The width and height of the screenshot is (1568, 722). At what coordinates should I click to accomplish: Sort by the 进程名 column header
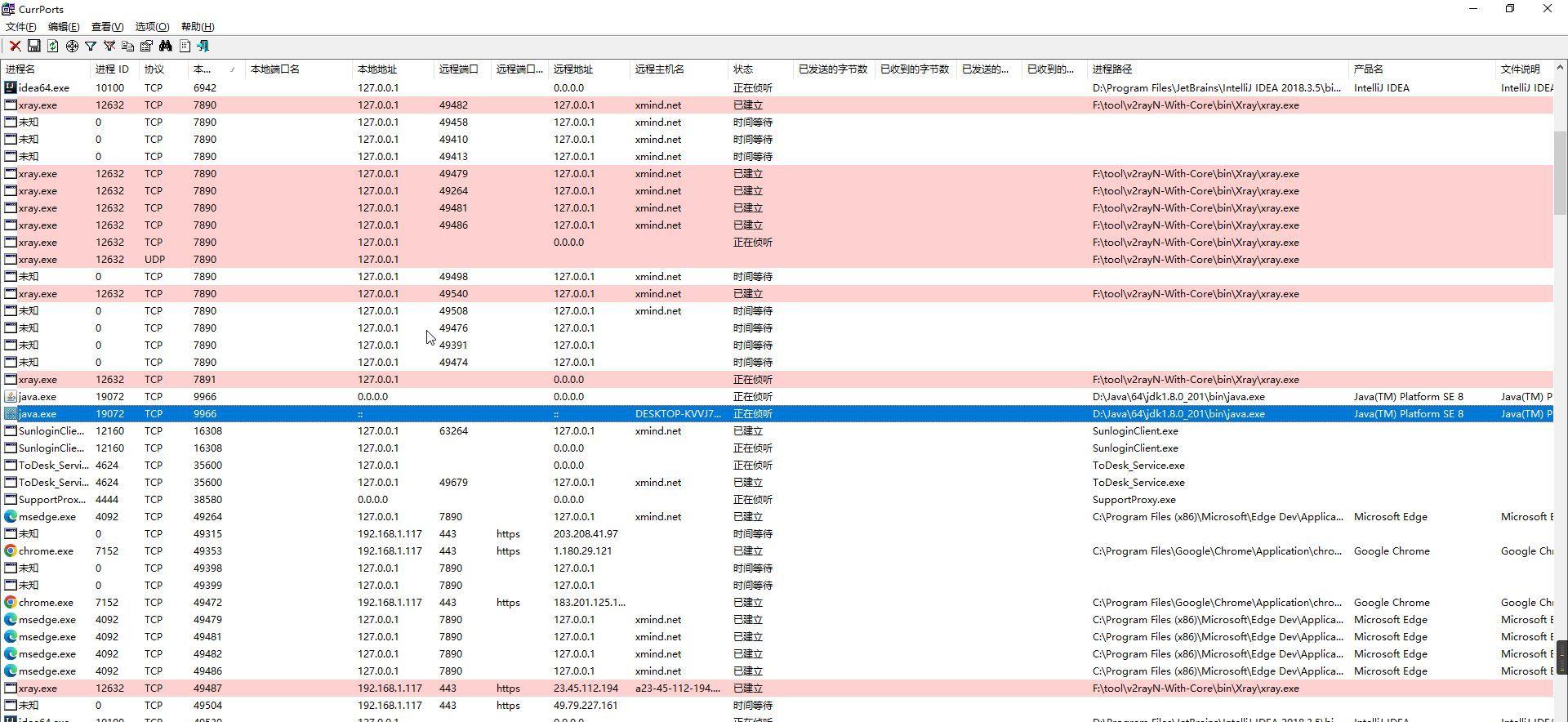[x=45, y=69]
